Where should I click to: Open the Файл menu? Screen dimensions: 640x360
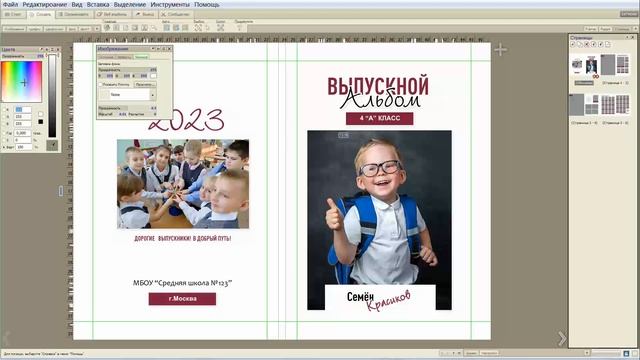(x=10, y=4)
